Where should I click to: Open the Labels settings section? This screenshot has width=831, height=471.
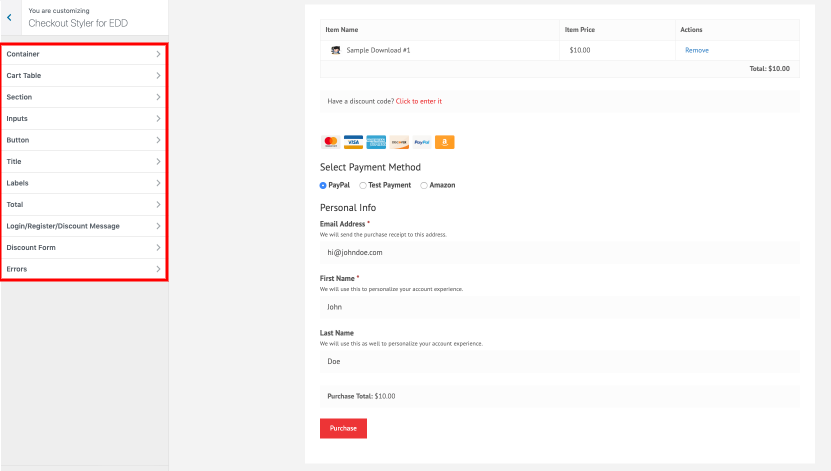(84, 183)
